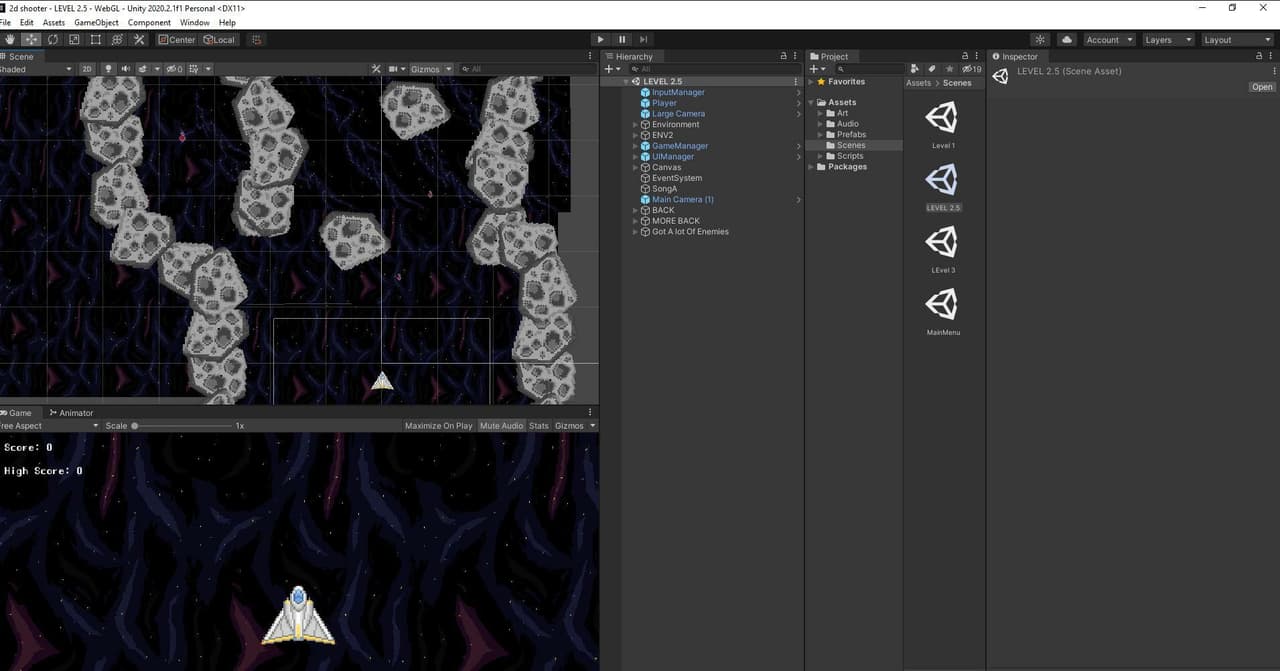Select the Hand tool
This screenshot has height=671, width=1280.
click(10, 40)
